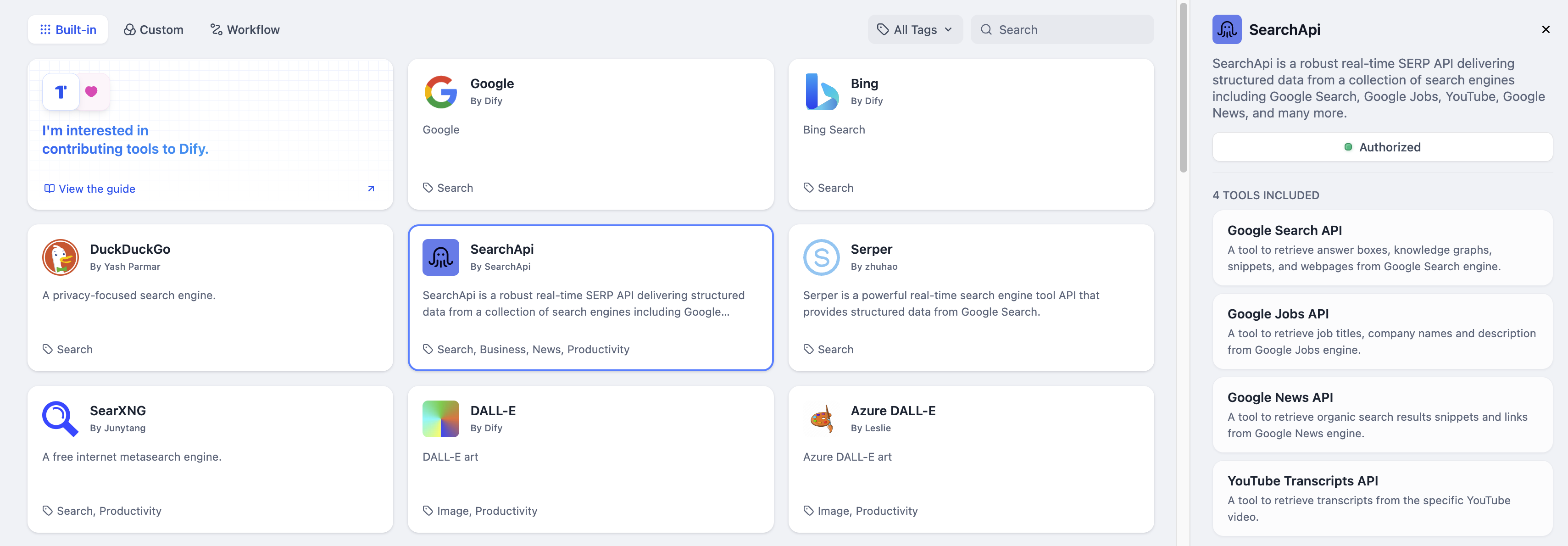Click the magnifier icon in search box
The width and height of the screenshot is (1568, 546).
(986, 29)
